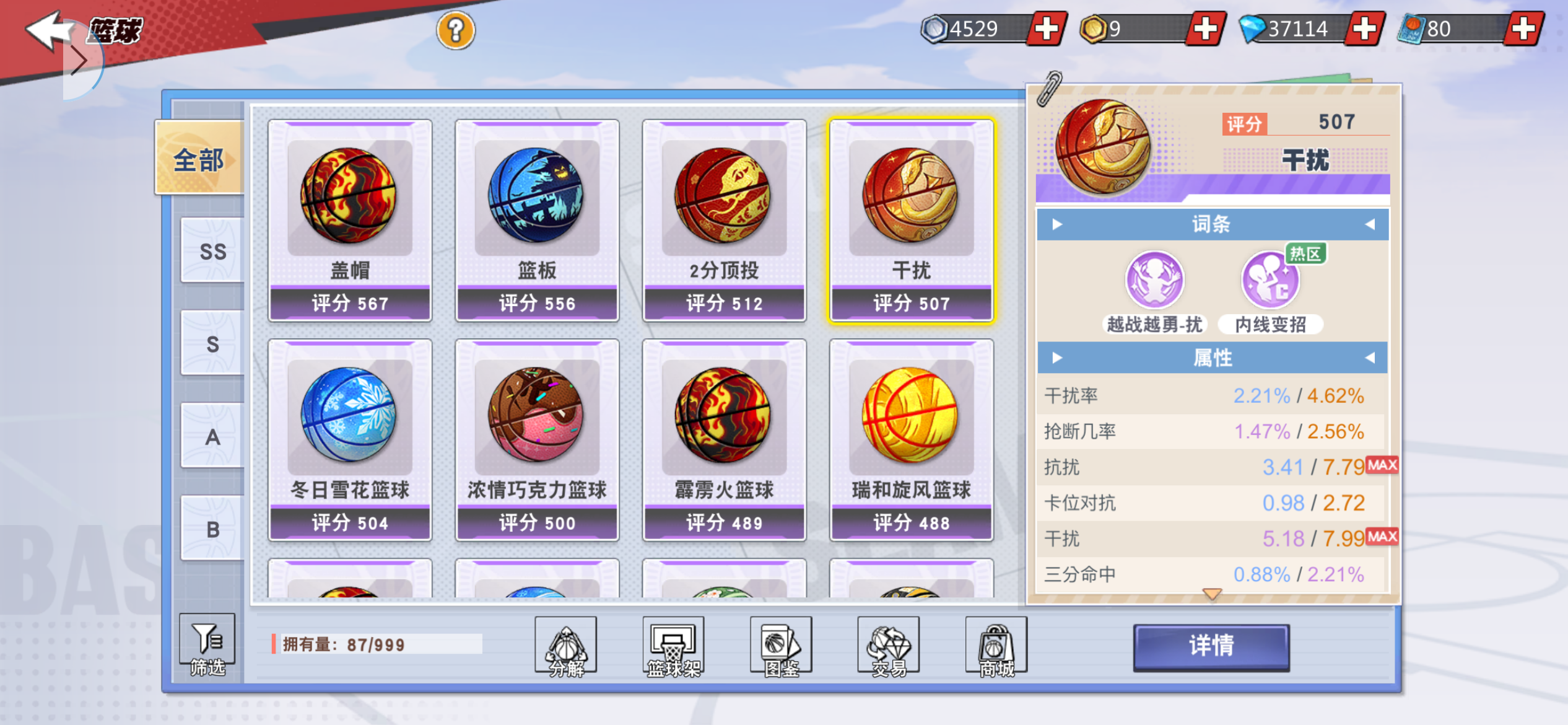
Task: Expand attributes list with orange down arrow
Action: [1212, 594]
